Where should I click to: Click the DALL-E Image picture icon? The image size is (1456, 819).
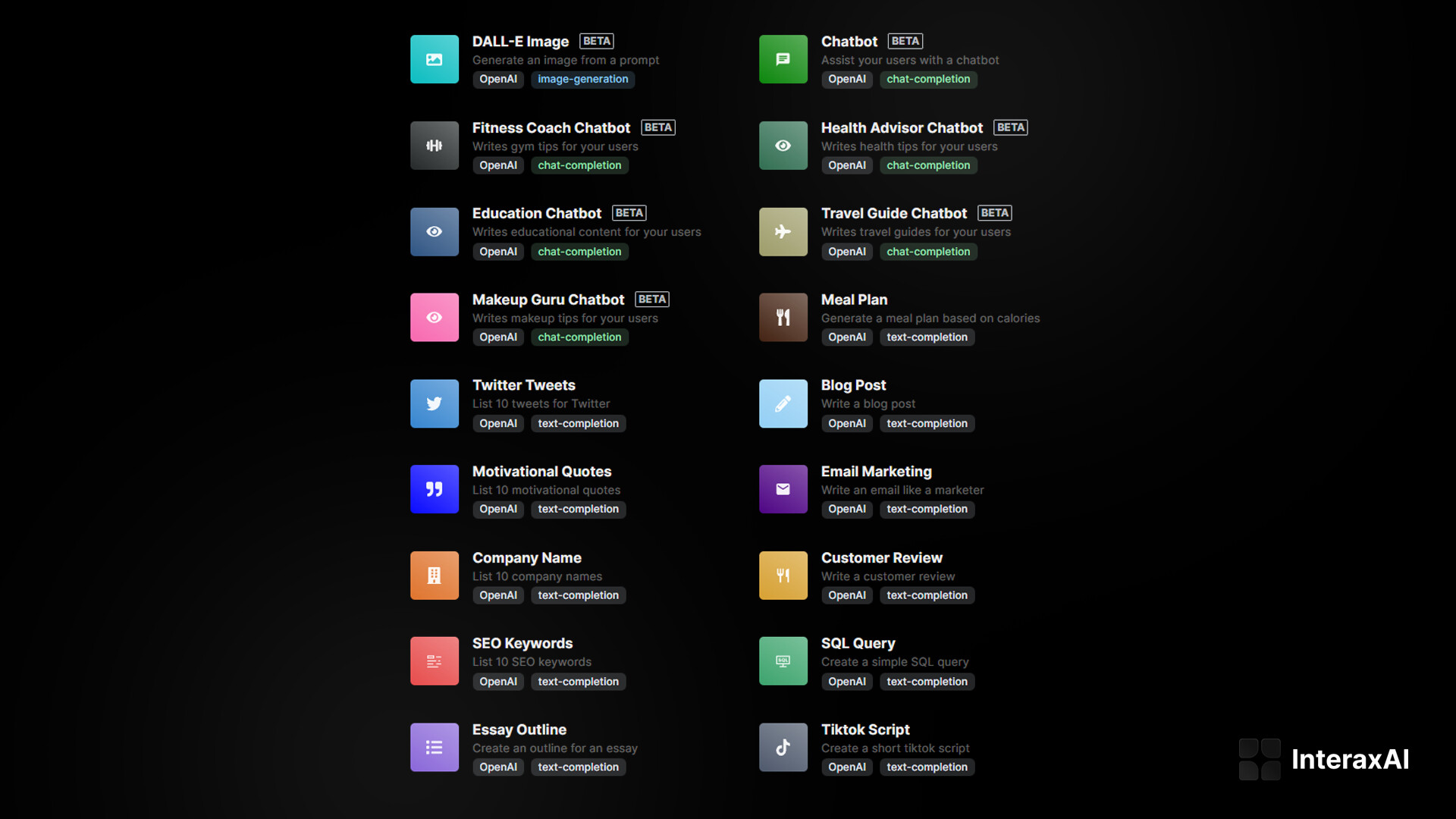[x=434, y=59]
